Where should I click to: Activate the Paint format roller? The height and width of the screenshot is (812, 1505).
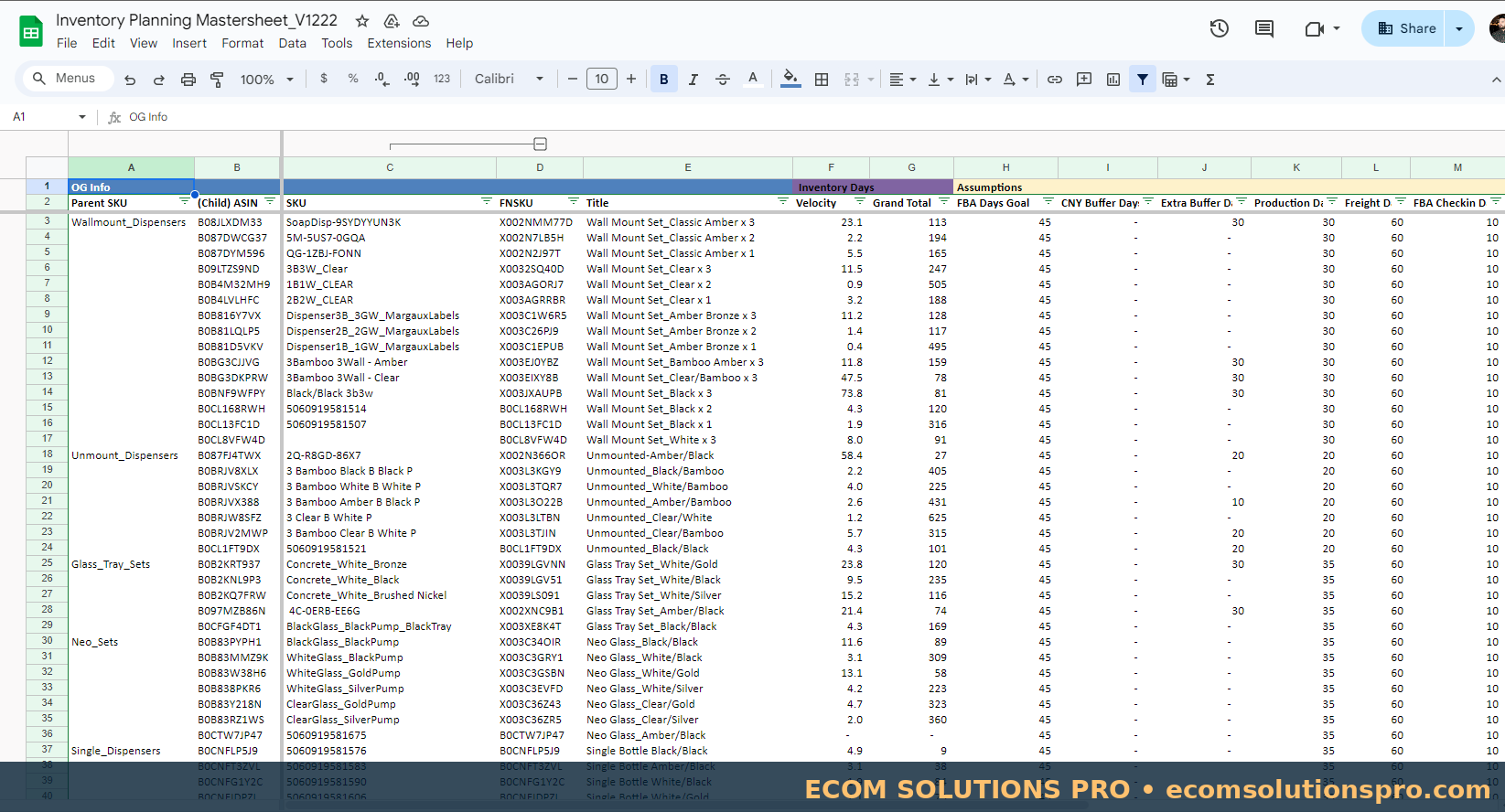[217, 80]
